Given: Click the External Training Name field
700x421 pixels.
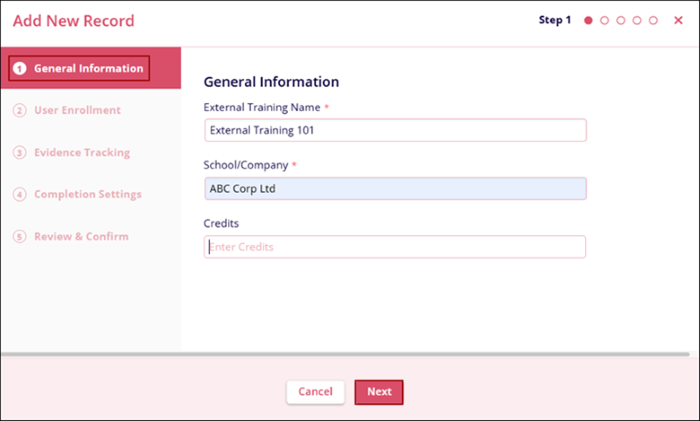Looking at the screenshot, I should click(x=395, y=130).
